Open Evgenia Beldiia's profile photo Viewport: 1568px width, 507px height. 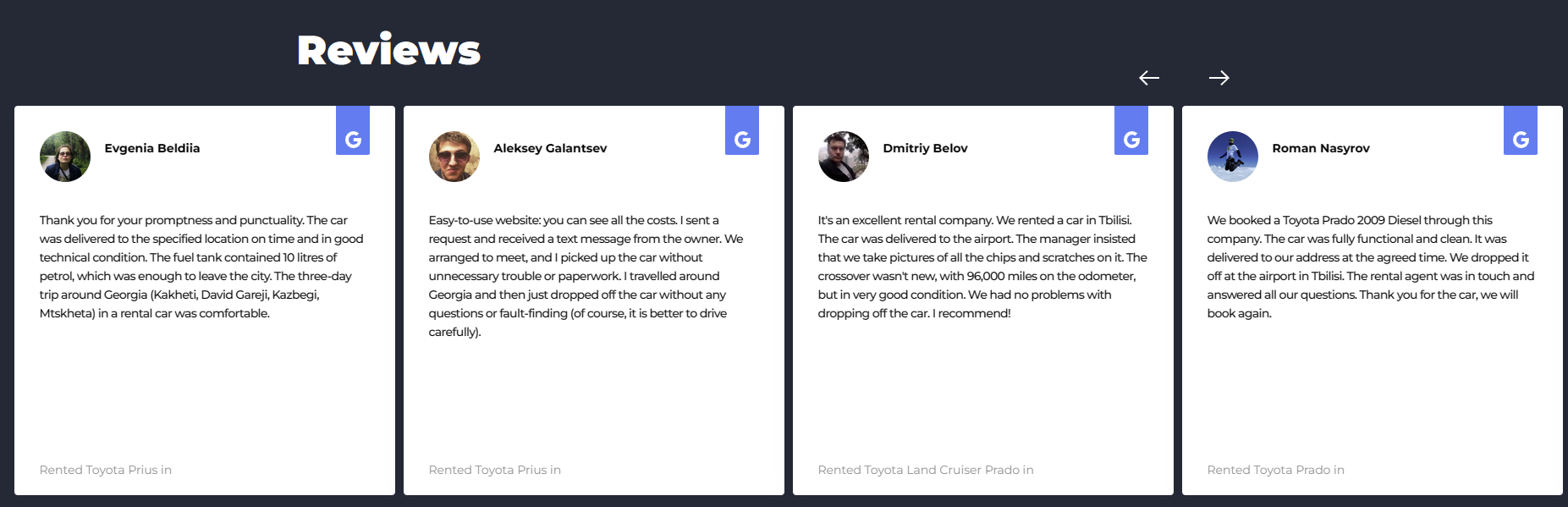[65, 157]
